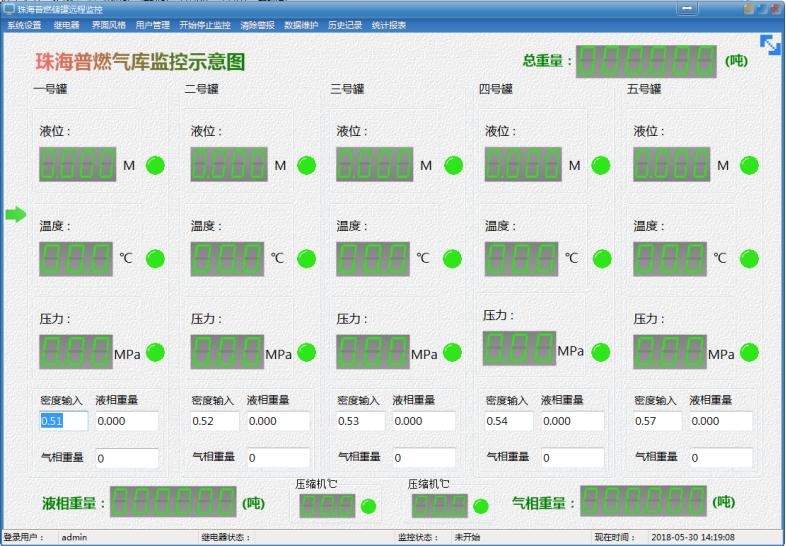Open the 继电器 menu
This screenshot has width=786, height=546.
(x=66, y=25)
